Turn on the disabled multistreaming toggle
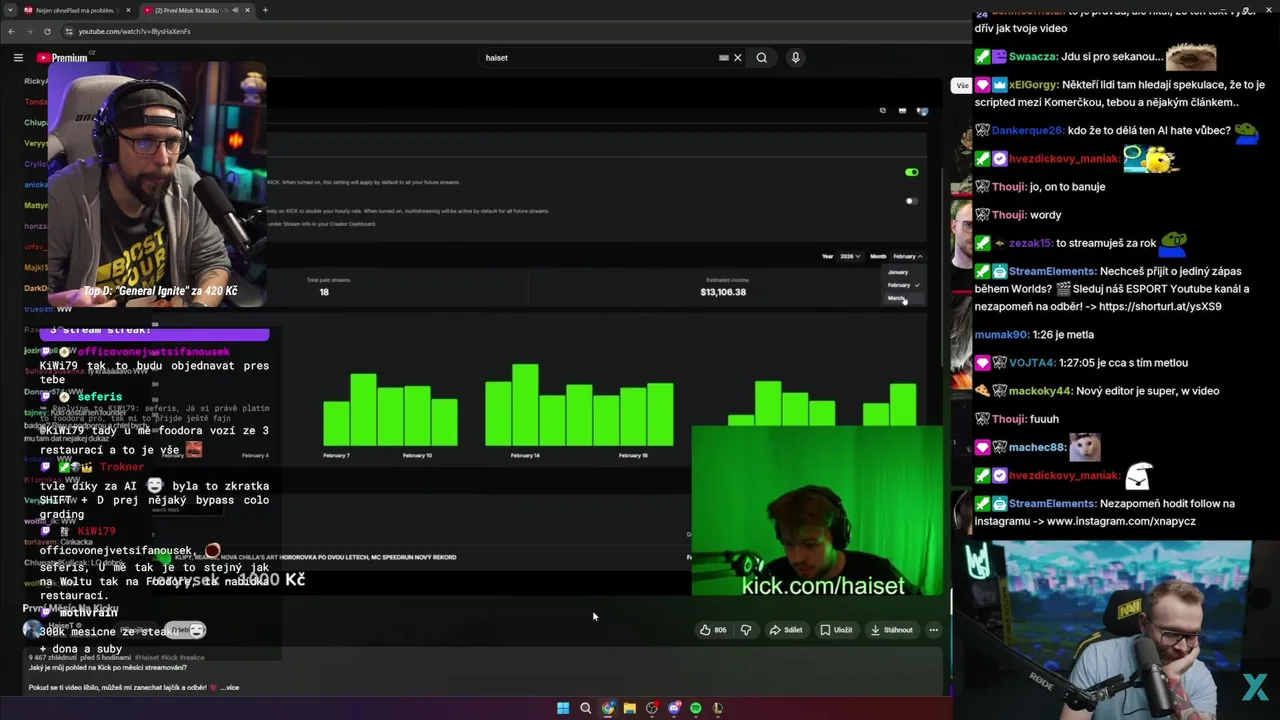The height and width of the screenshot is (720, 1280). (x=911, y=201)
